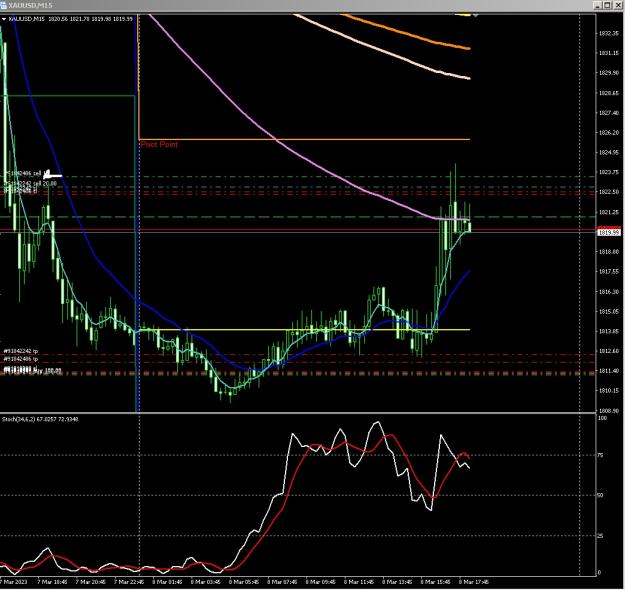This screenshot has height=590, width=625.
Task: Click the chart shift triangle marker at top
Action: pos(475,15)
